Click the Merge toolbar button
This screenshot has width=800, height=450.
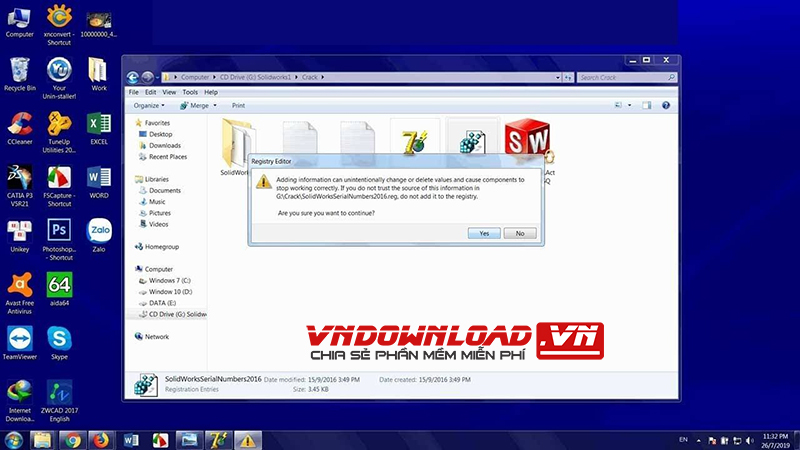194,106
